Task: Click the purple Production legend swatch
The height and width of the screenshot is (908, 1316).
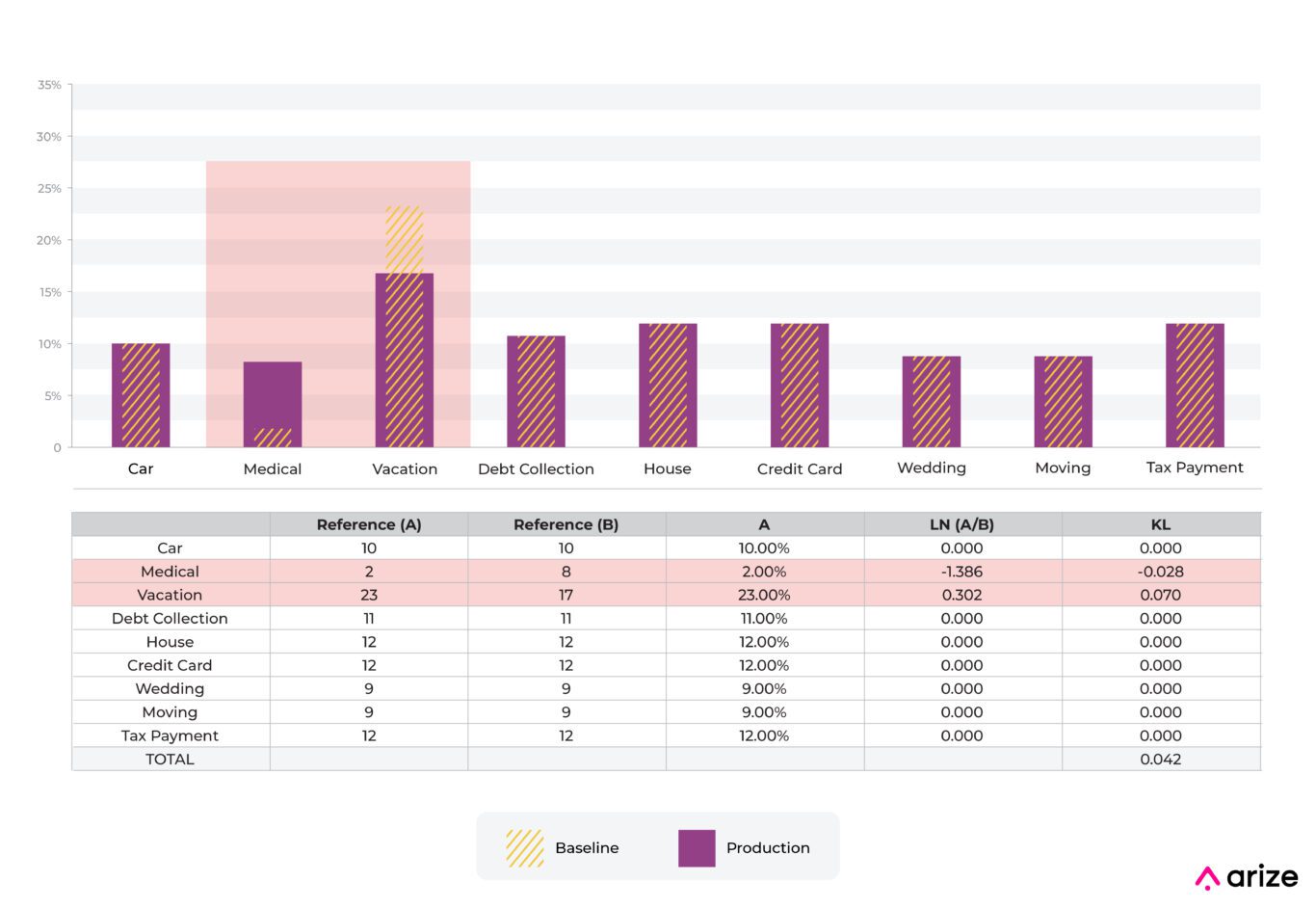Action: (697, 848)
